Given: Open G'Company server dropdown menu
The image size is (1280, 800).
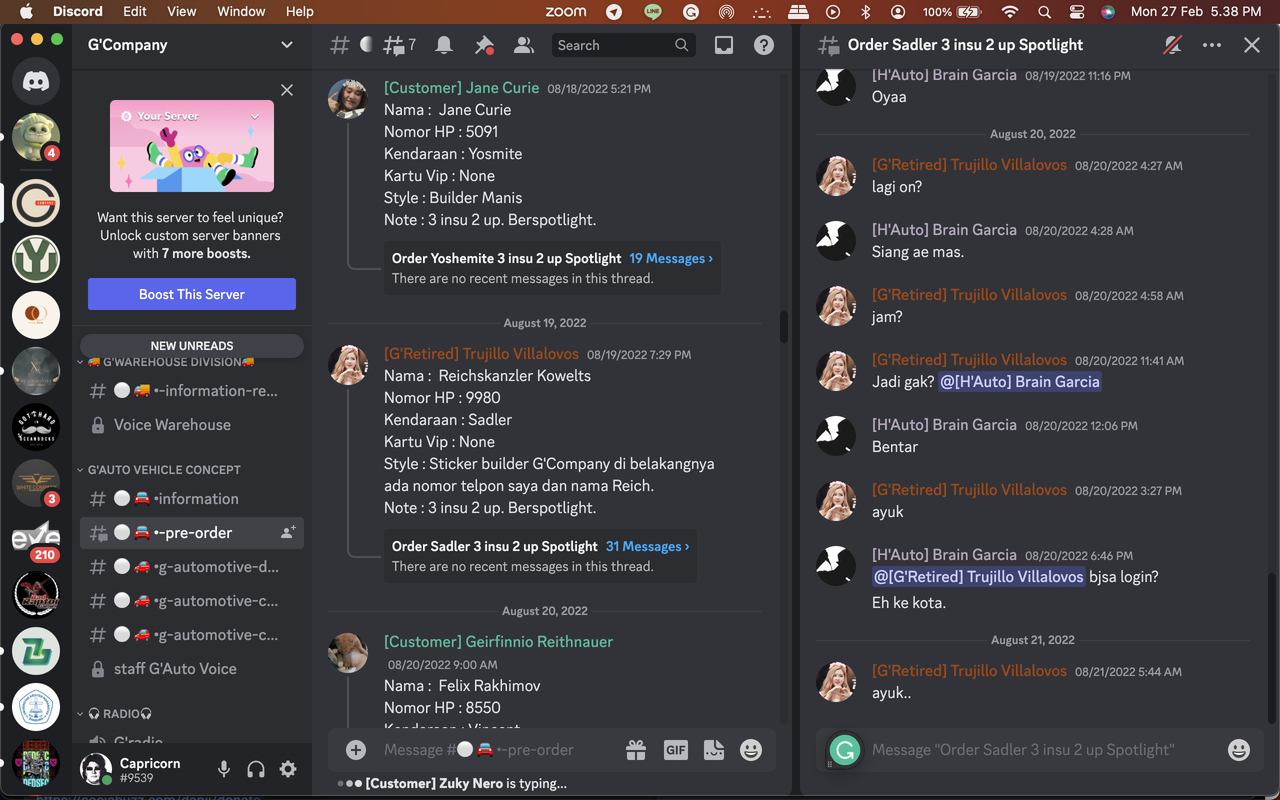Looking at the screenshot, I should (287, 45).
